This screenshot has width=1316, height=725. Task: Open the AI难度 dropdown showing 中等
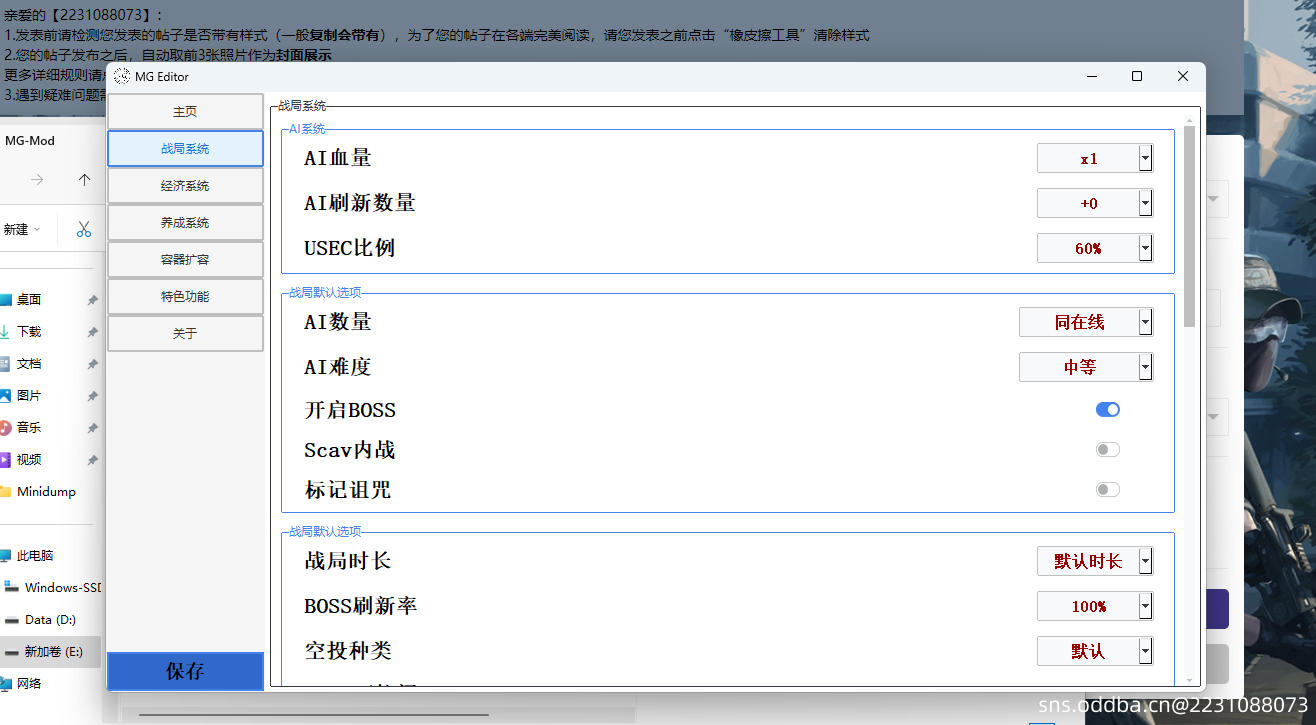1086,367
